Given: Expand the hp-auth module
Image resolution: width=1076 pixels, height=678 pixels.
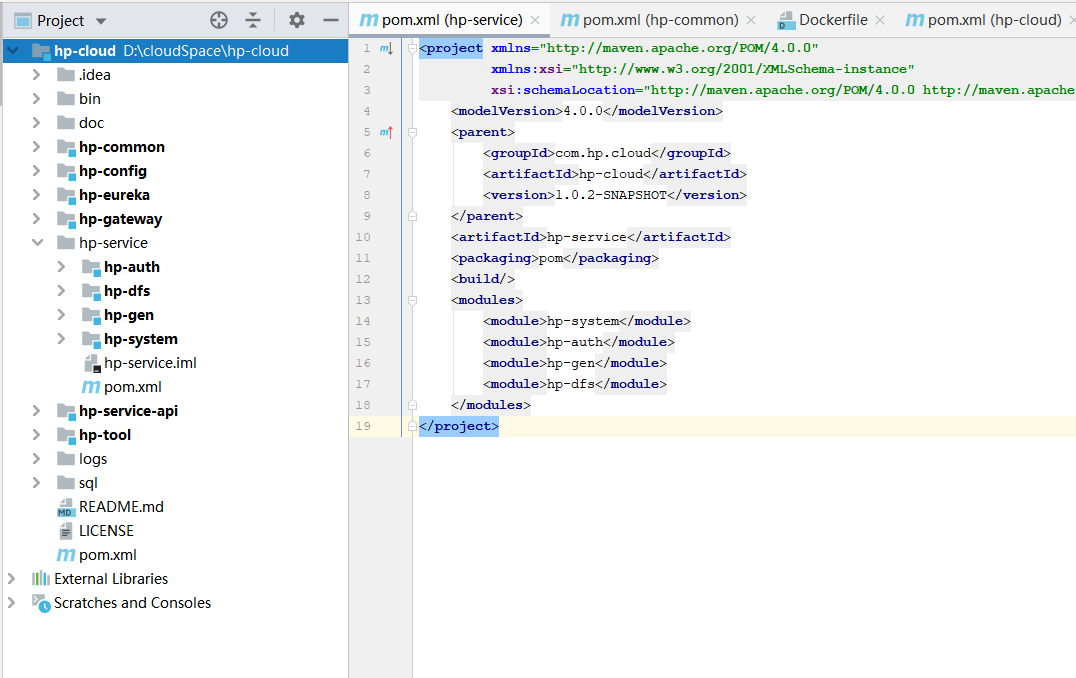Looking at the screenshot, I should click(x=61, y=267).
